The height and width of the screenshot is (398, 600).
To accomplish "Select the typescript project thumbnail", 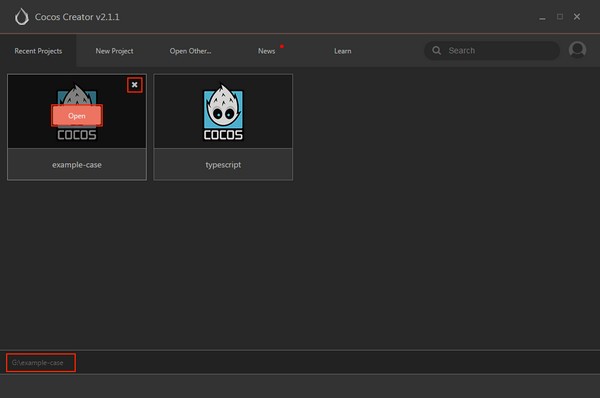I will (223, 111).
